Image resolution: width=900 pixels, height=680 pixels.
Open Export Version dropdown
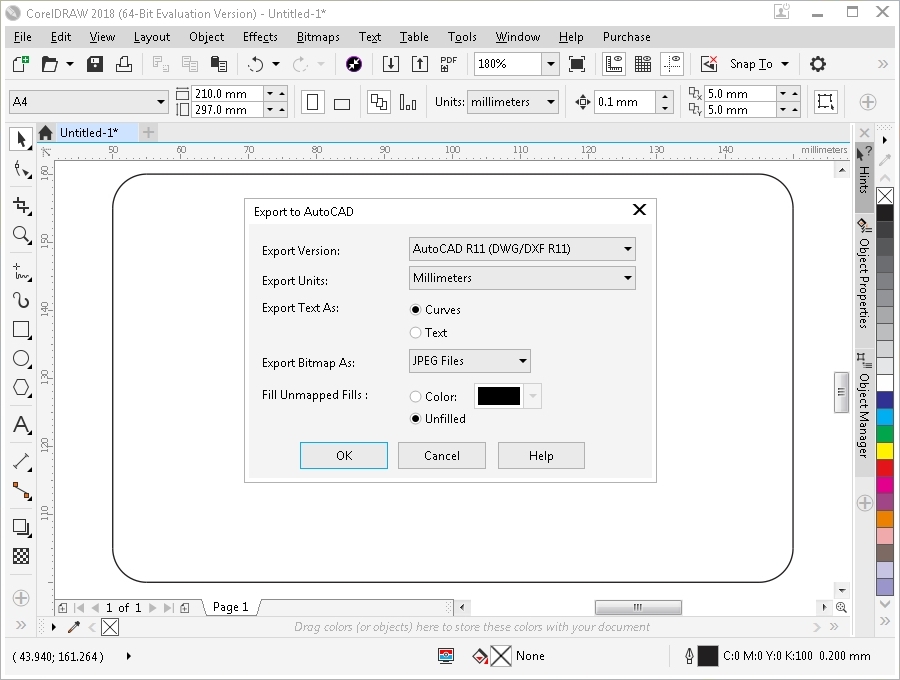point(522,249)
